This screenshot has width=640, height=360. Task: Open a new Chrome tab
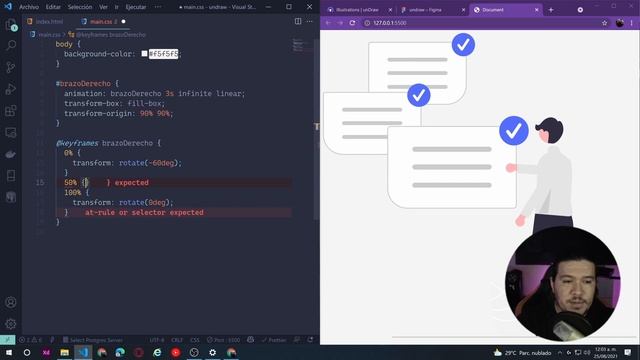click(x=551, y=10)
